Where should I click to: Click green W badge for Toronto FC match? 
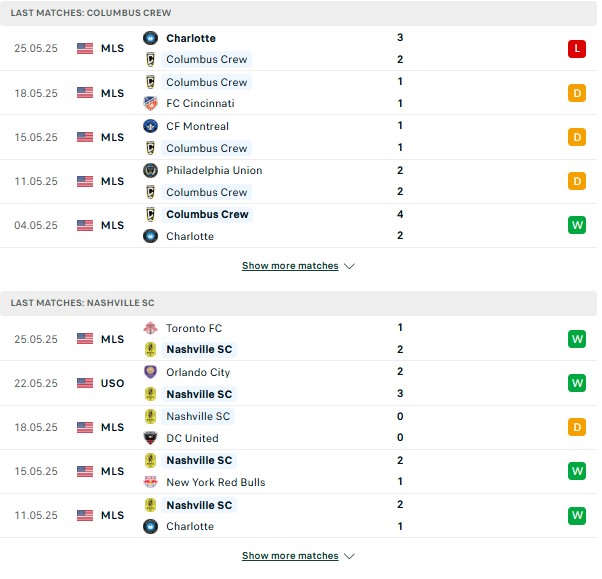pyautogui.click(x=577, y=339)
